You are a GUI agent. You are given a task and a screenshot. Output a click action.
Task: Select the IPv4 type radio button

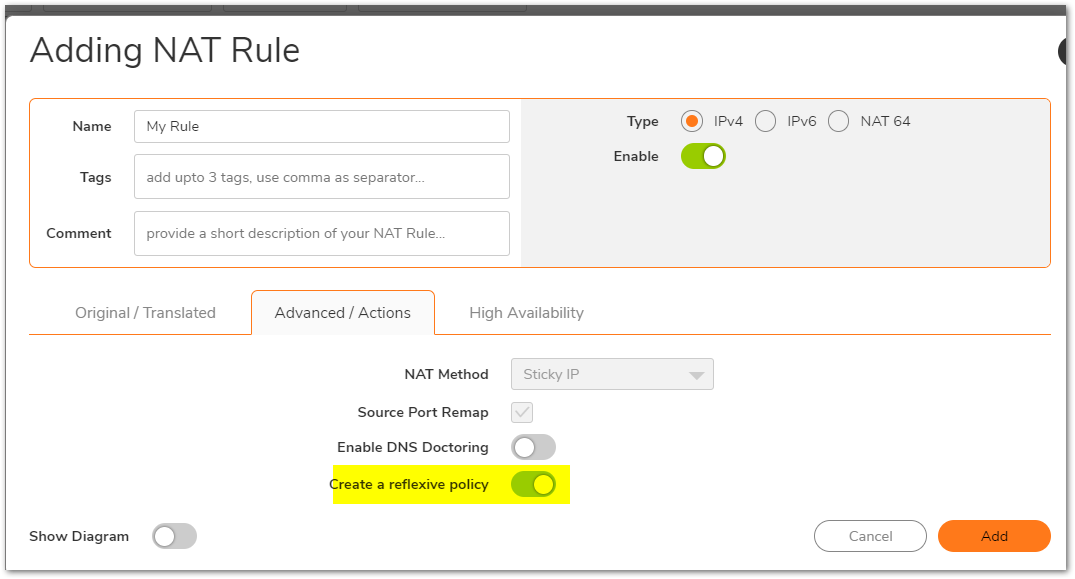(x=691, y=121)
